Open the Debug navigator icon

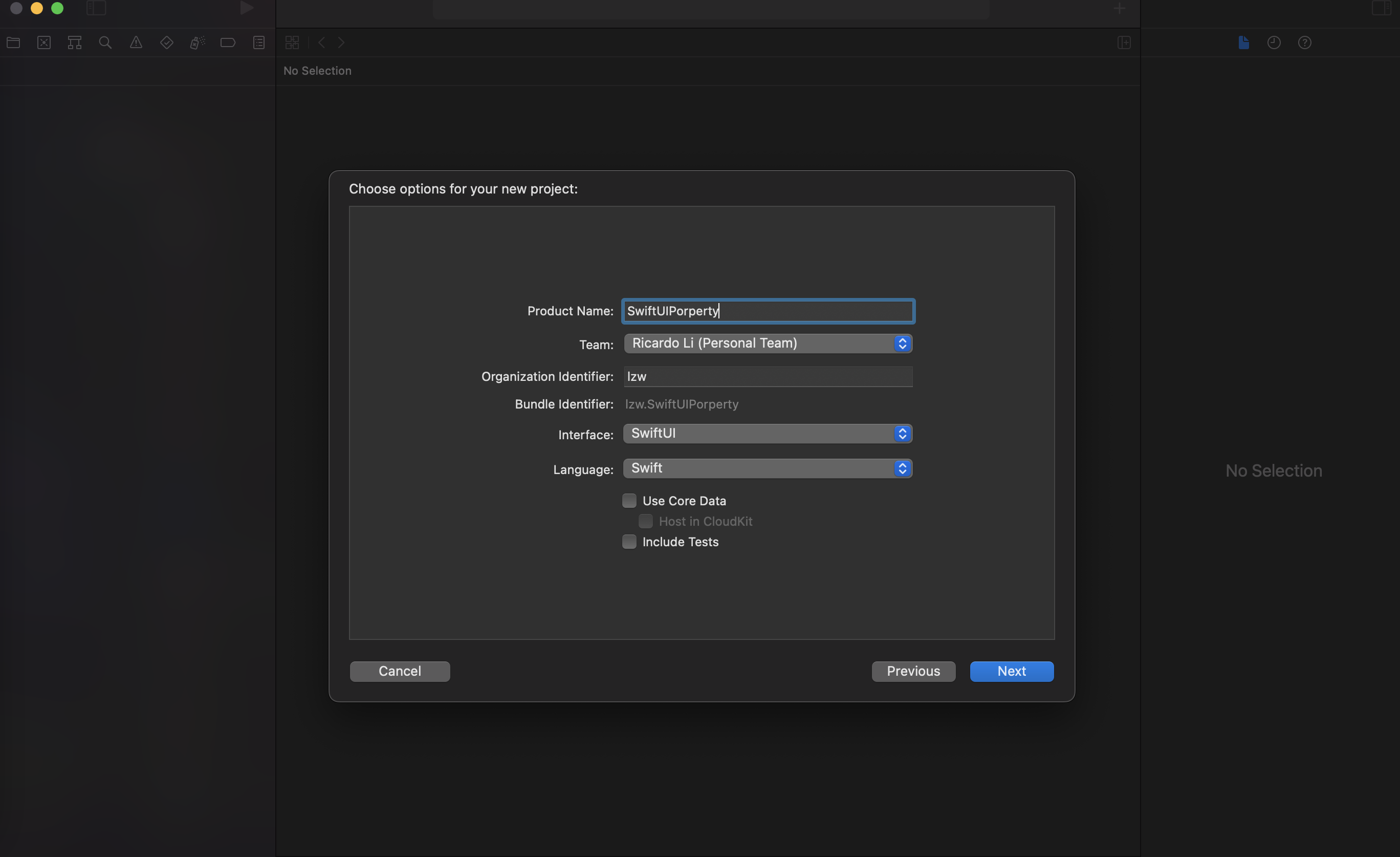tap(197, 42)
